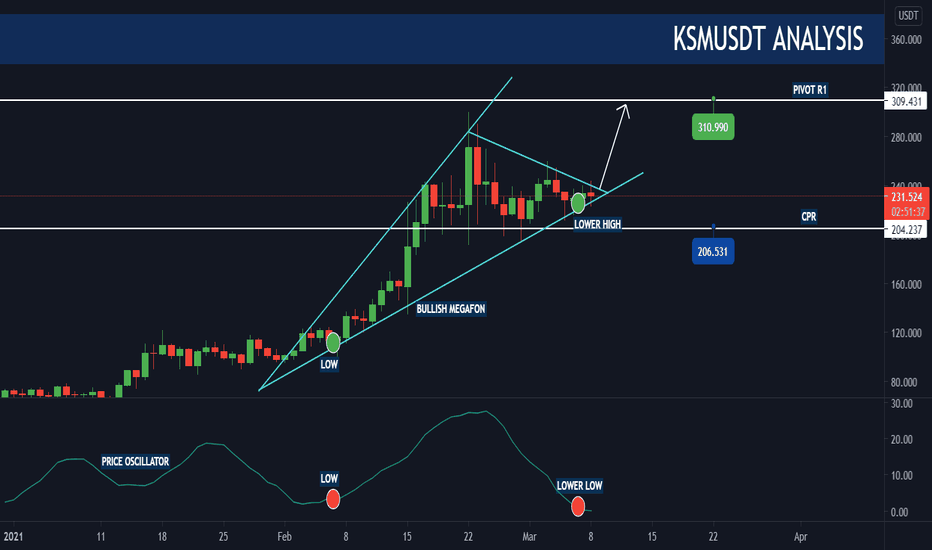Click the 22 date label after Mar
The height and width of the screenshot is (550, 932).
point(713,537)
